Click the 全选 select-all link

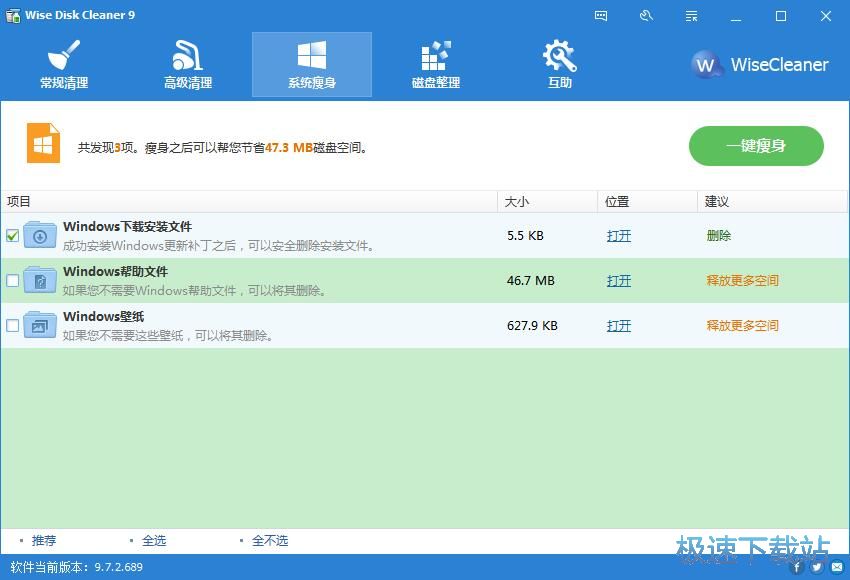[154, 540]
